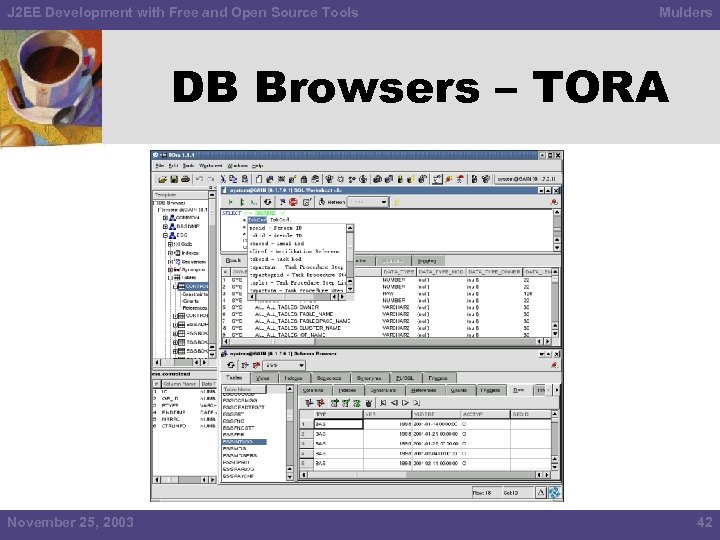The height and width of the screenshot is (540, 720).
Task: Click the TYP column header in data grid
Action: coord(338,414)
